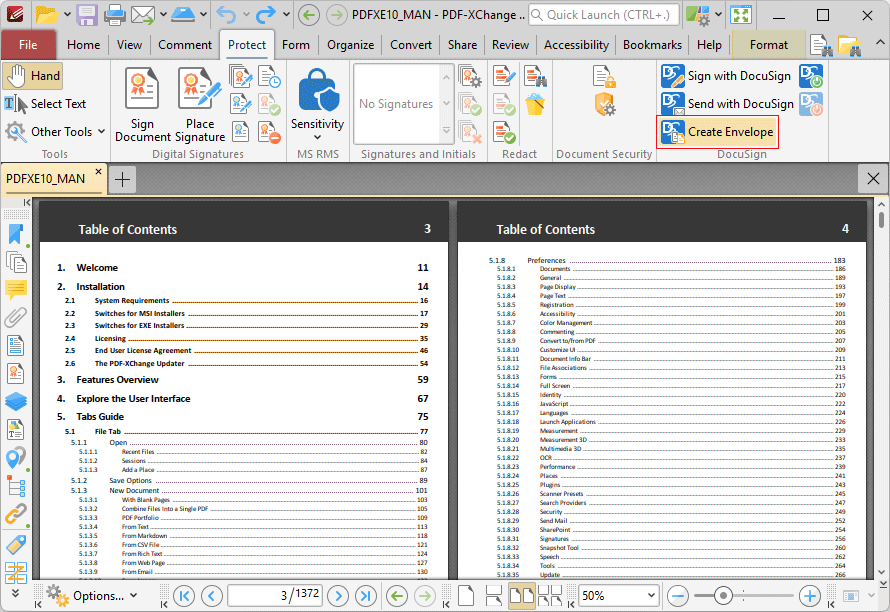Viewport: 890px width, 612px height.
Task: Collapse the ribbon with the chevron
Action: pos(879,43)
